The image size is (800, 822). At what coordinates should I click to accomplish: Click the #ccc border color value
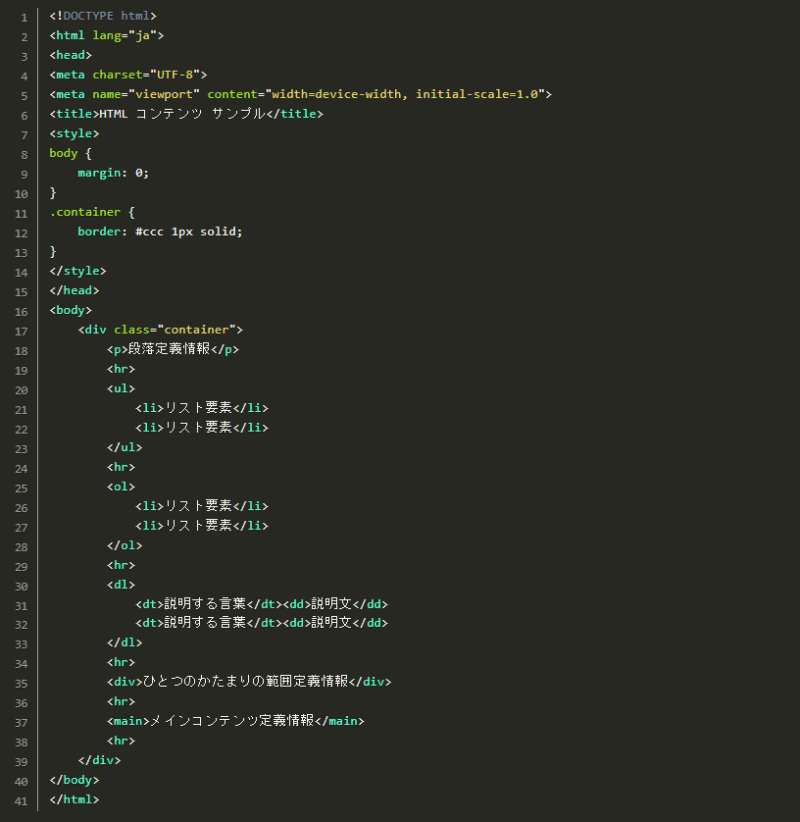(x=149, y=232)
